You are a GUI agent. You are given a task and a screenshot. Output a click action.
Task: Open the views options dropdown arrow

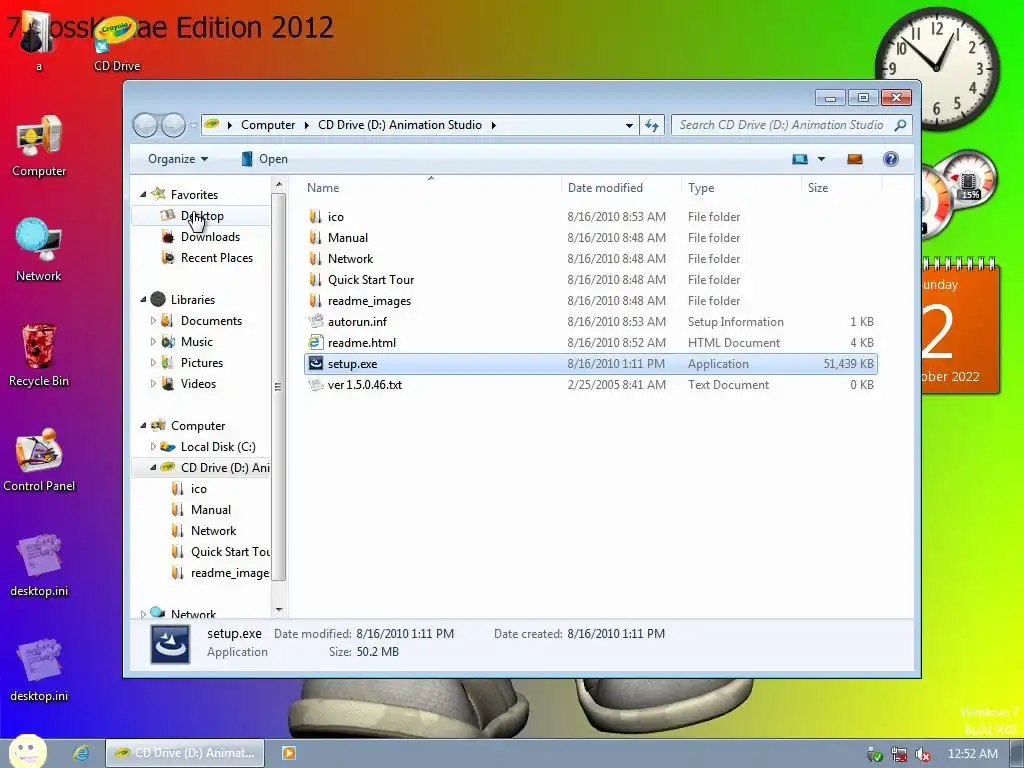[822, 159]
